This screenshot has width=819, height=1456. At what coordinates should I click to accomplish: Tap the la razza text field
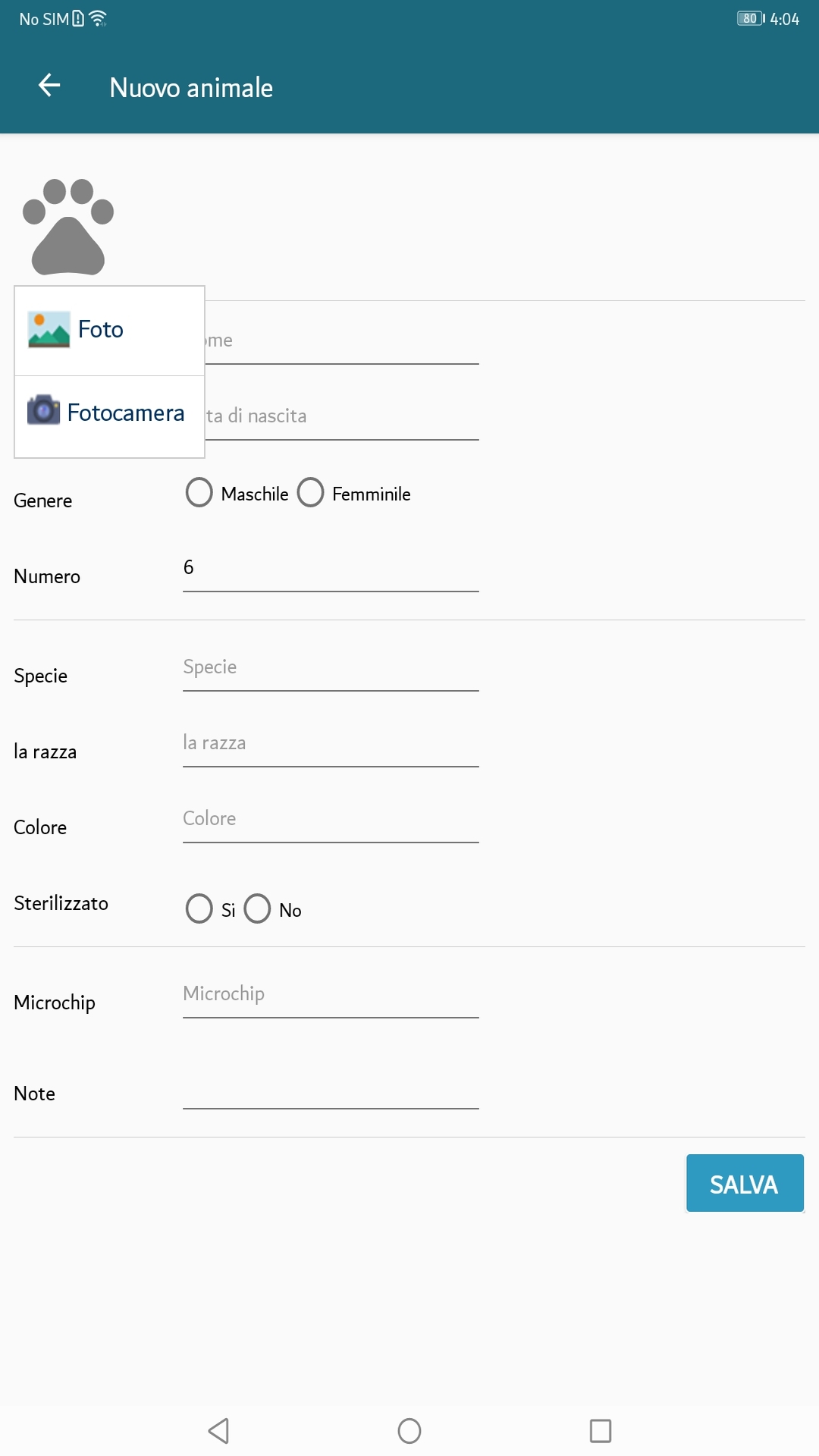tap(331, 743)
